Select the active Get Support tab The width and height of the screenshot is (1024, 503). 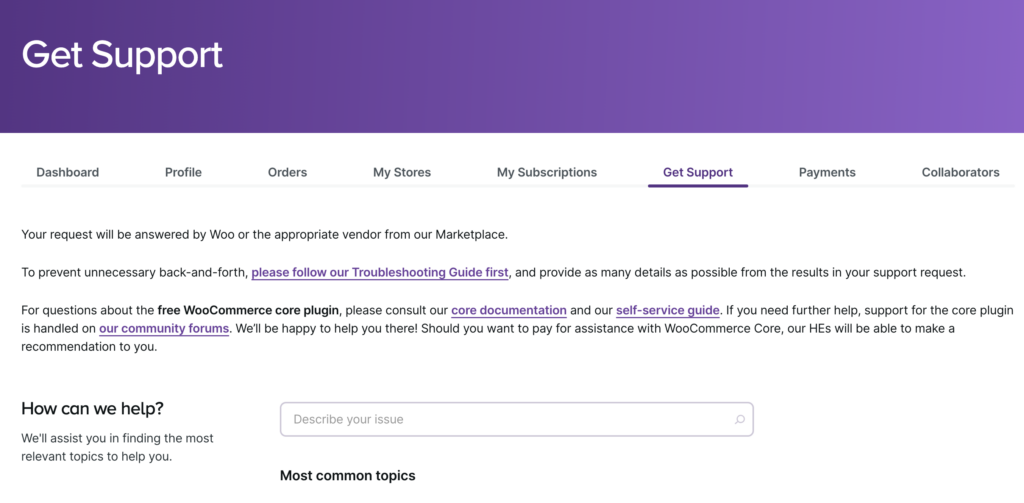[x=698, y=172]
